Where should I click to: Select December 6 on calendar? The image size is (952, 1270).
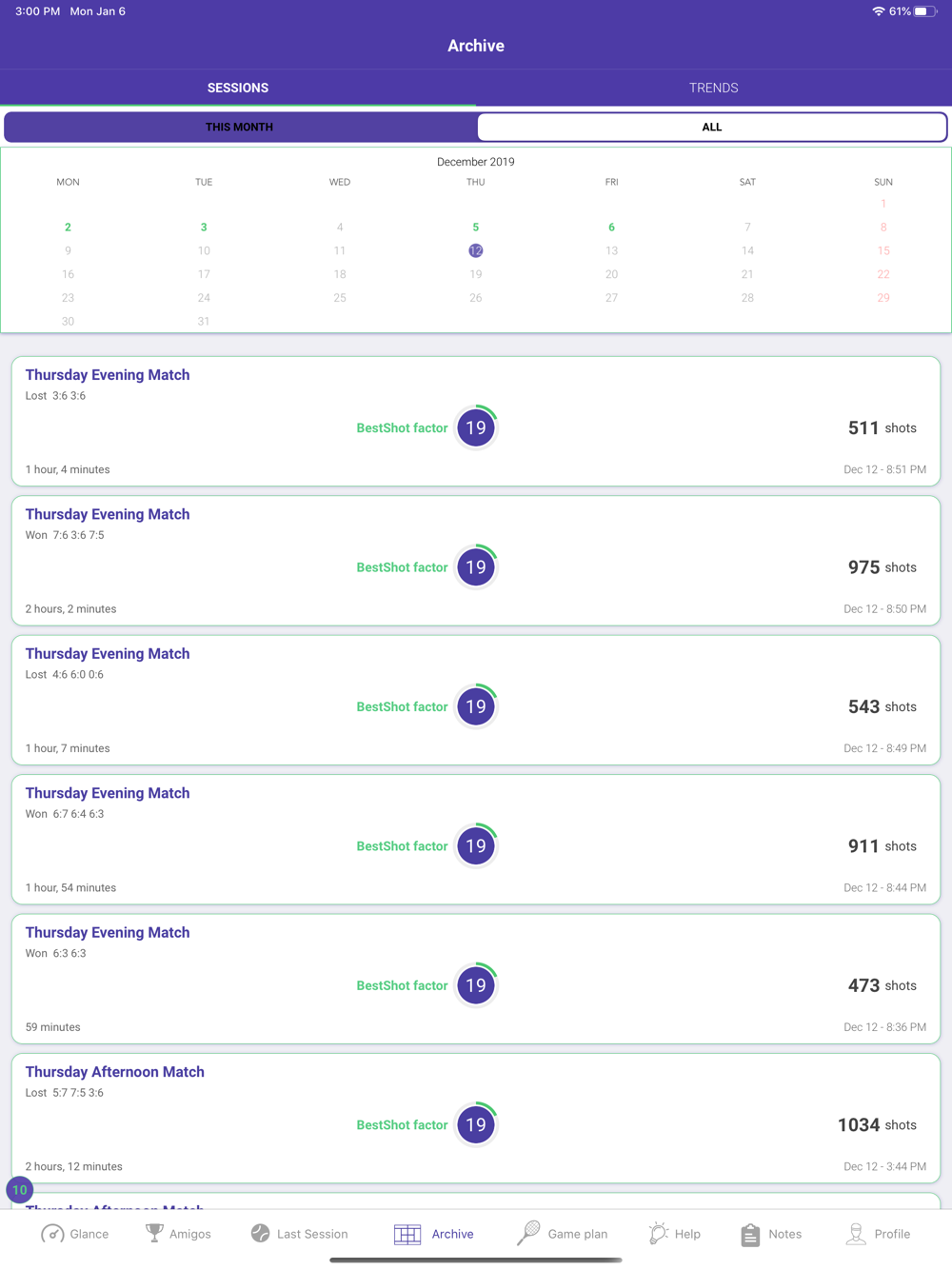[611, 228]
